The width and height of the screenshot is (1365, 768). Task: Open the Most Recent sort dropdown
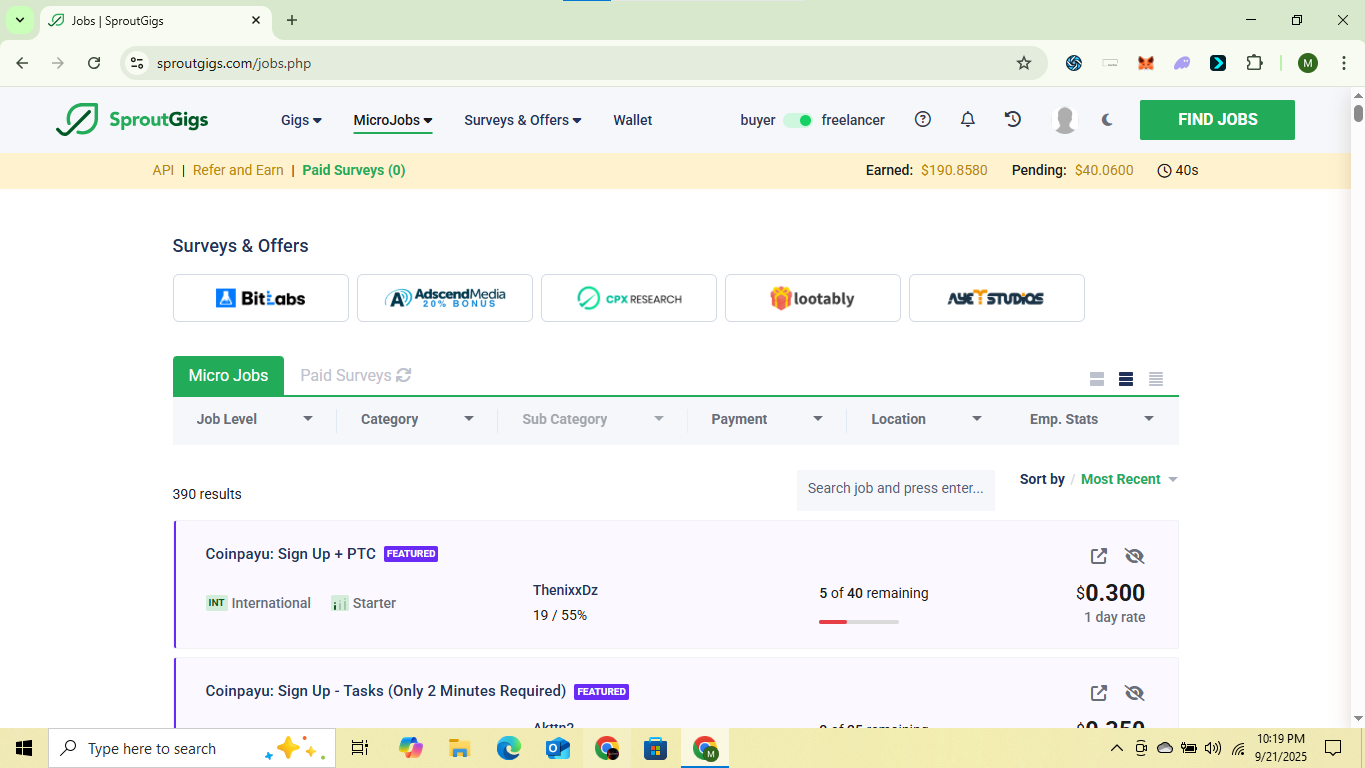(1129, 479)
